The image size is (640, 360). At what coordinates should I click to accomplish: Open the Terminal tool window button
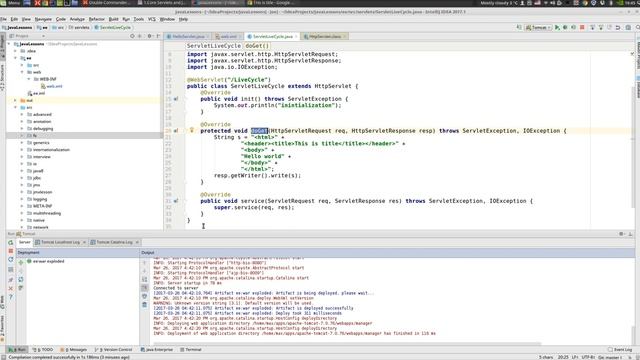point(191,350)
